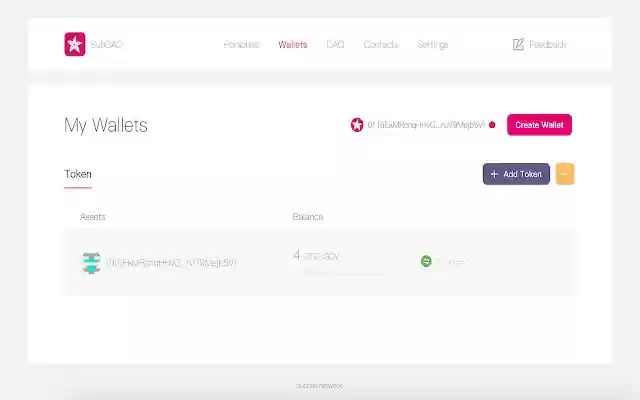Click the SubDAO brand name text

tap(107, 44)
